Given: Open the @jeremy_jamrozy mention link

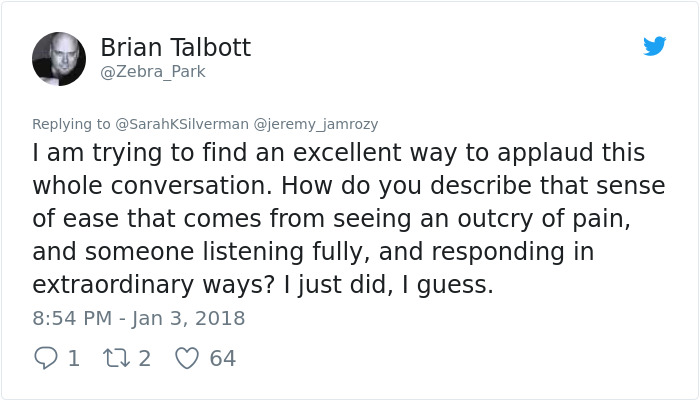Looking at the screenshot, I should click(x=316, y=124).
